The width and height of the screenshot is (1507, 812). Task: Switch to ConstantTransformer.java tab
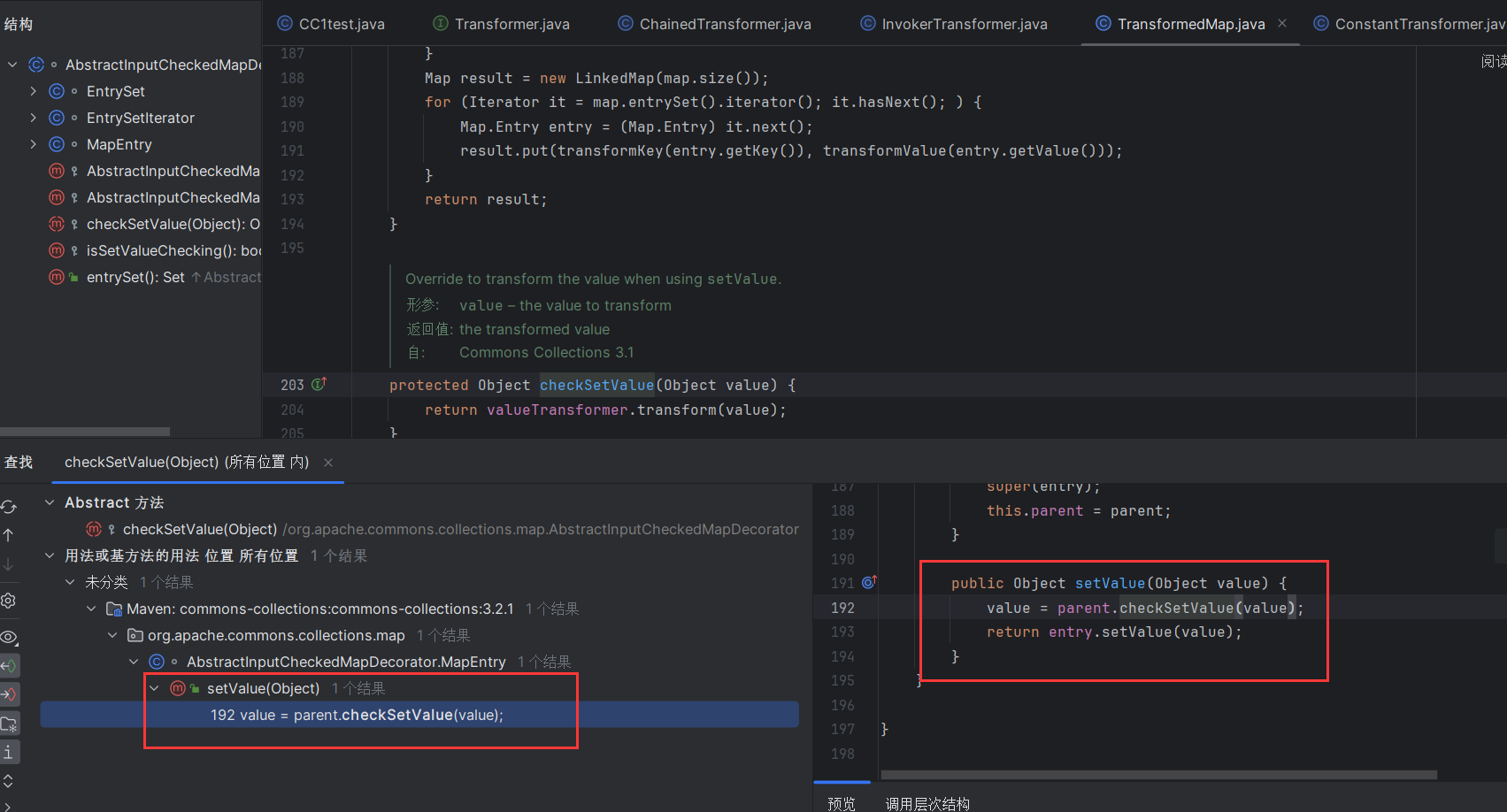tap(1410, 24)
